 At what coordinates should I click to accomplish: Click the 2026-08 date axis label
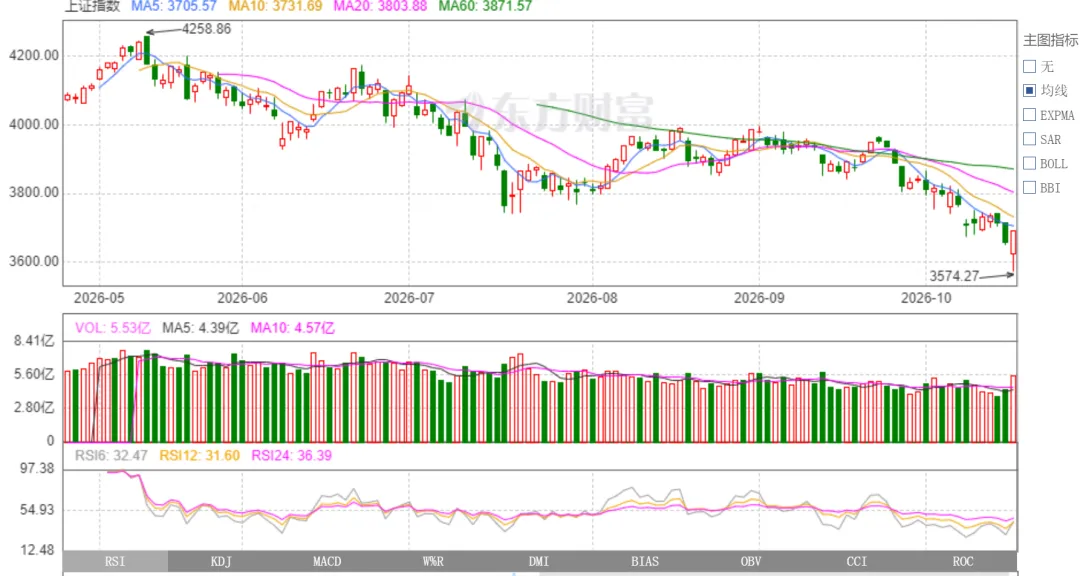click(x=592, y=298)
